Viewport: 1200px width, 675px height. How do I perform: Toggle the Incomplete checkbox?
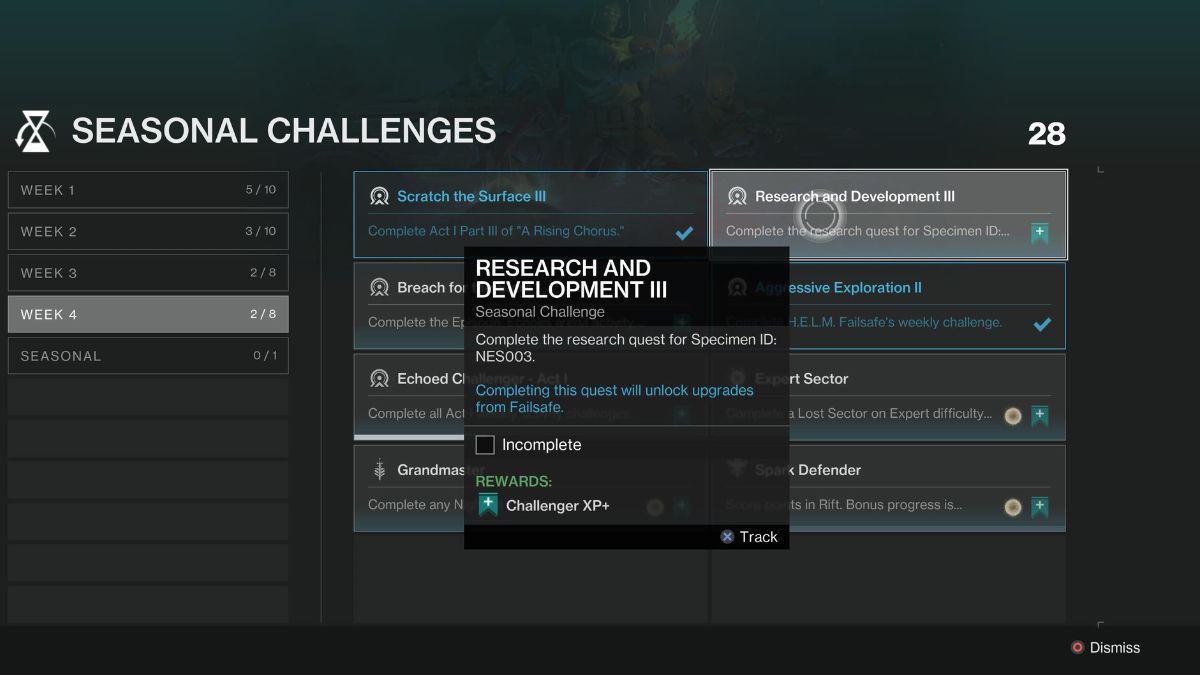[x=487, y=444]
